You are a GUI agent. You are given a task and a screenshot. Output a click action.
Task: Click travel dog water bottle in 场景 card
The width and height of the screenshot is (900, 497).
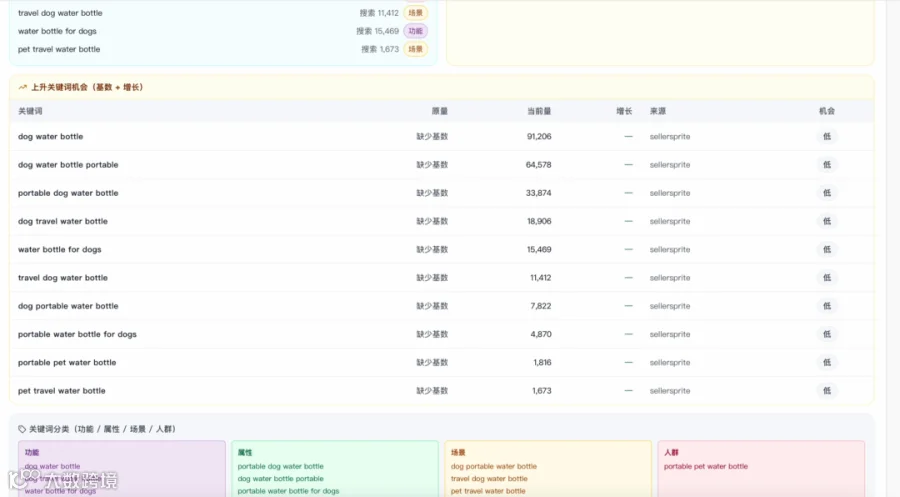click(x=489, y=479)
